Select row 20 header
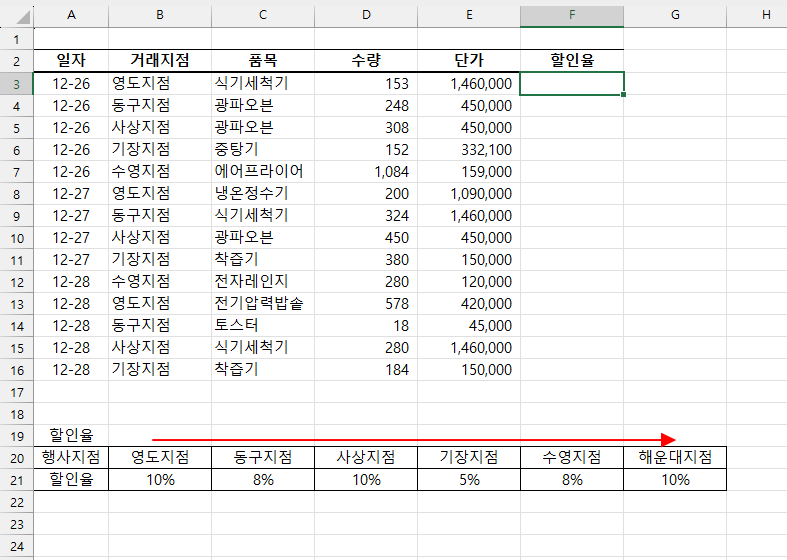787x560 pixels. coord(17,458)
